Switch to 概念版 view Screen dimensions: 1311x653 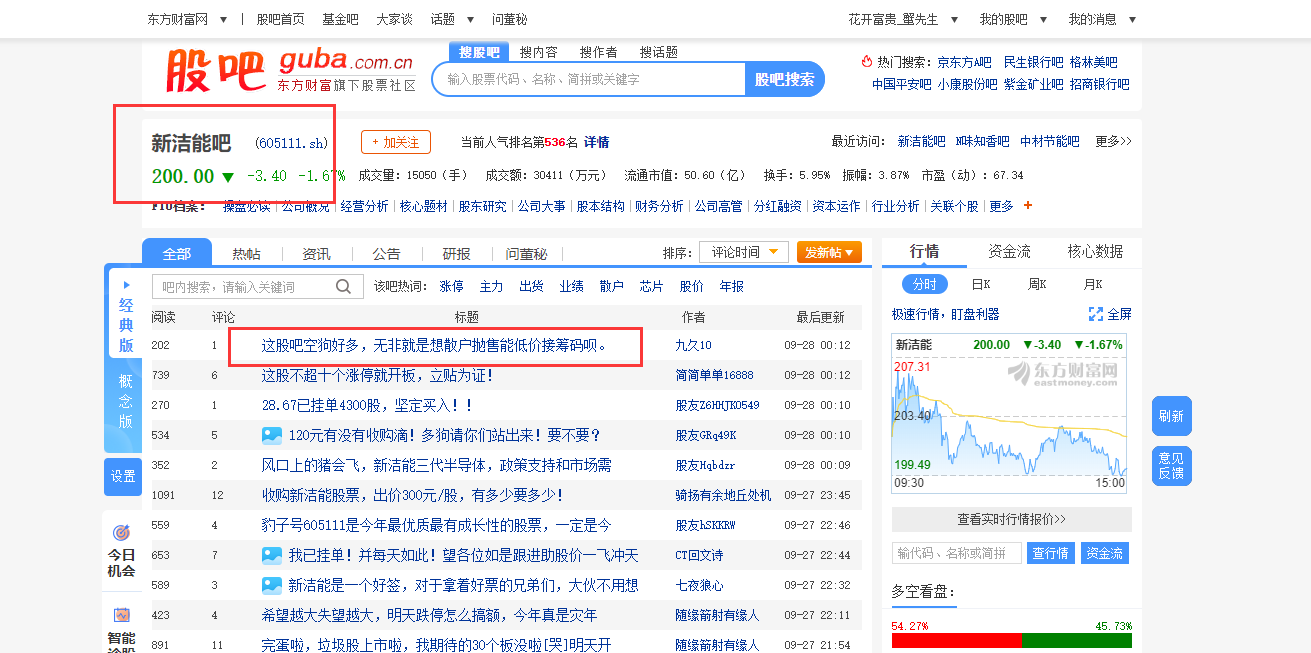[x=125, y=401]
